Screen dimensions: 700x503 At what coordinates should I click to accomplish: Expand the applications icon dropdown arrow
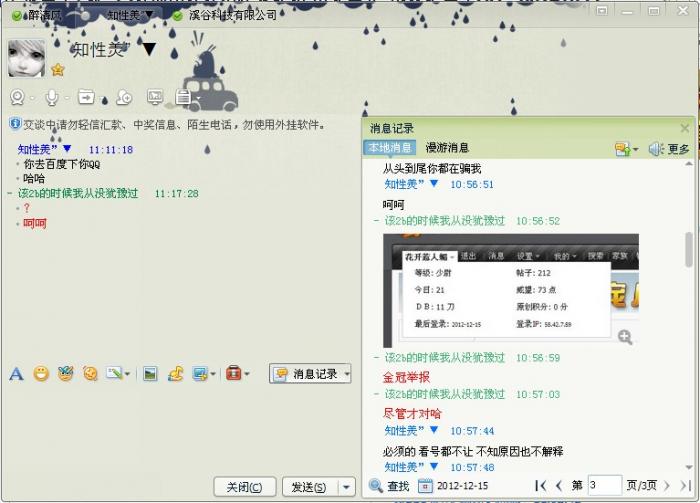tap(198, 98)
